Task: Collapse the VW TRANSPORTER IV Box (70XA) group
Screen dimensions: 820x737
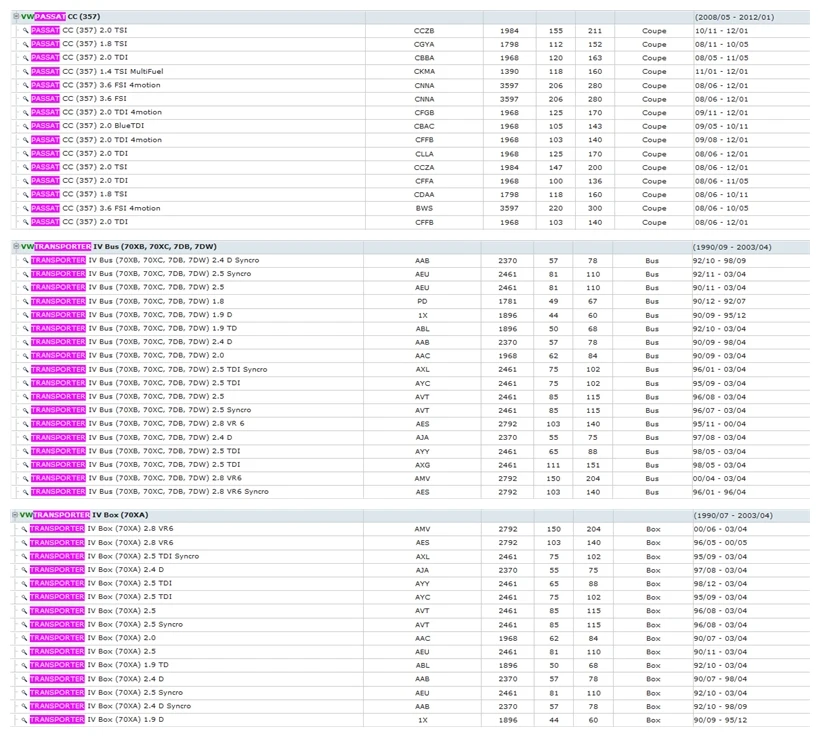Action: [x=15, y=515]
